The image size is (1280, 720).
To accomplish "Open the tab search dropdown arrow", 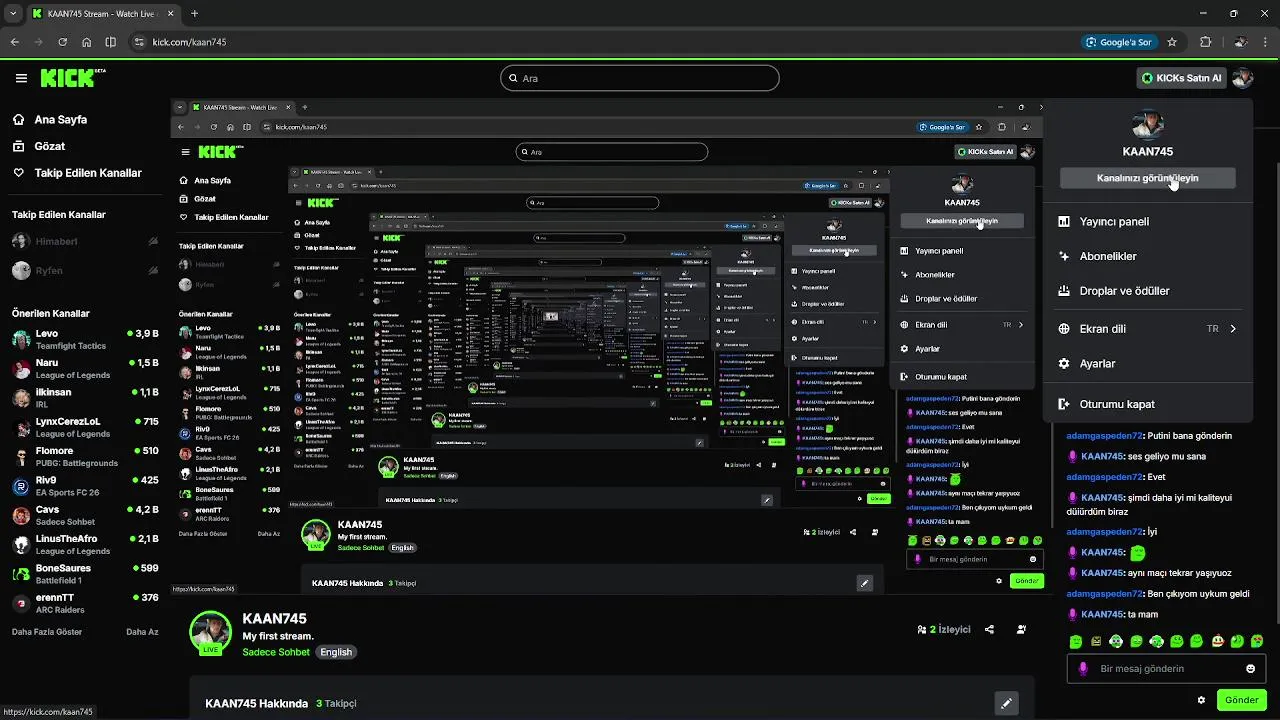I will 15,14.
